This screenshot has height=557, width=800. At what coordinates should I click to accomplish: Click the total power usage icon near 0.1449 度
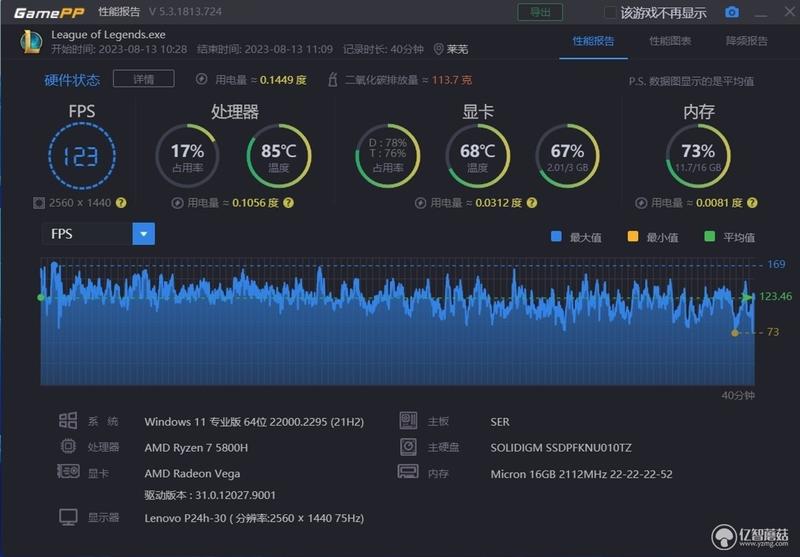(x=202, y=79)
